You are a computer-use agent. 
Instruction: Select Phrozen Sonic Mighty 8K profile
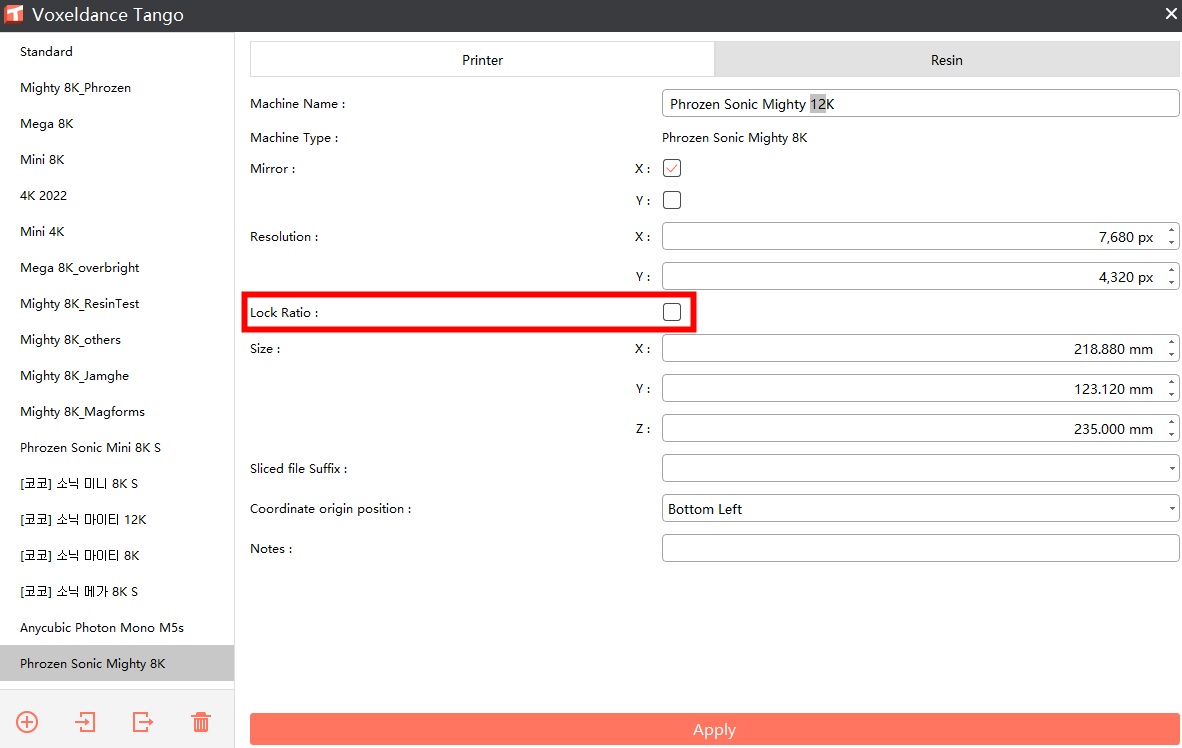click(117, 664)
